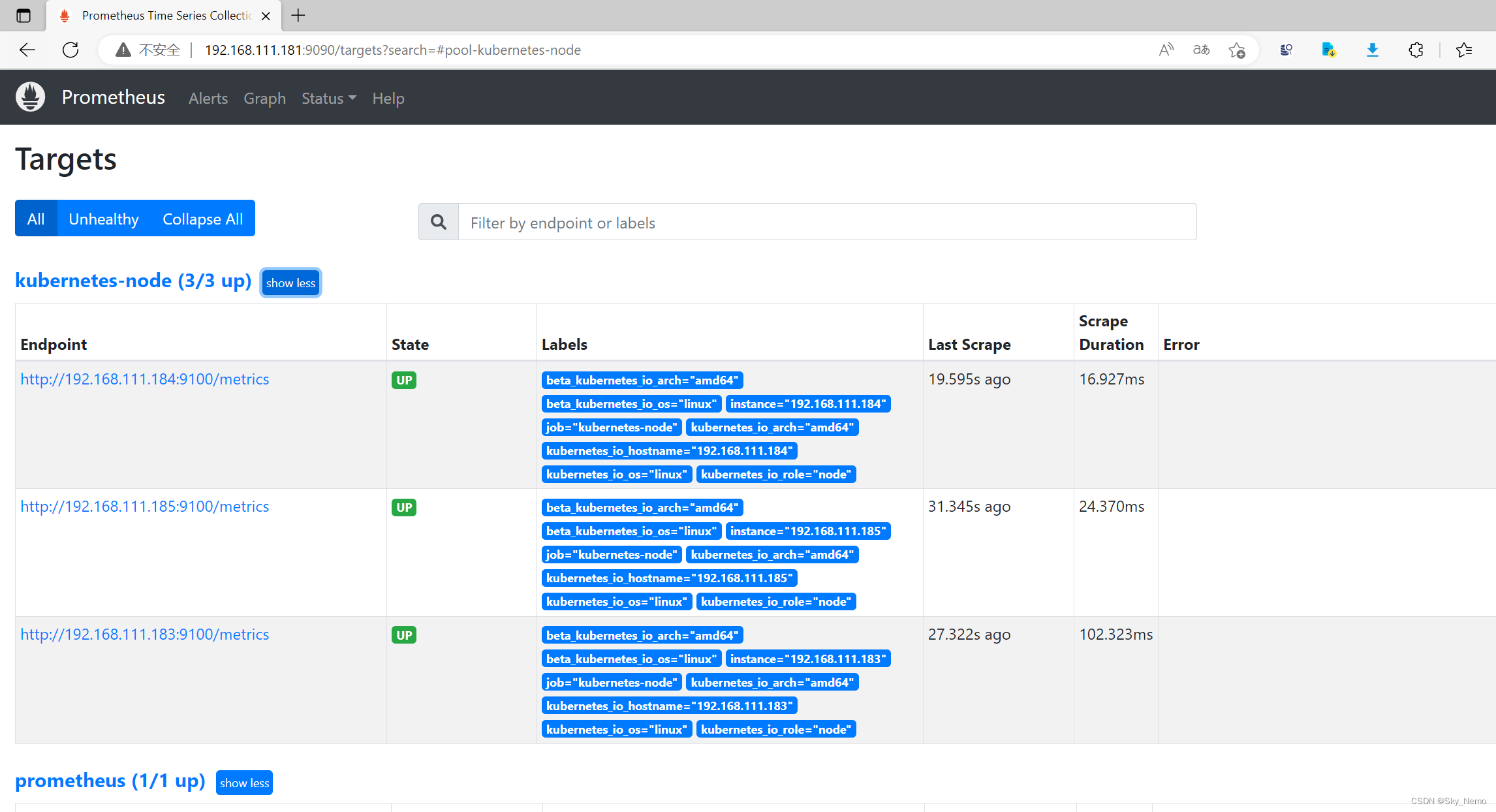Open endpoint 192.168.111.185:9100/metrics
Image resolution: width=1496 pixels, height=812 pixels.
[x=145, y=507]
